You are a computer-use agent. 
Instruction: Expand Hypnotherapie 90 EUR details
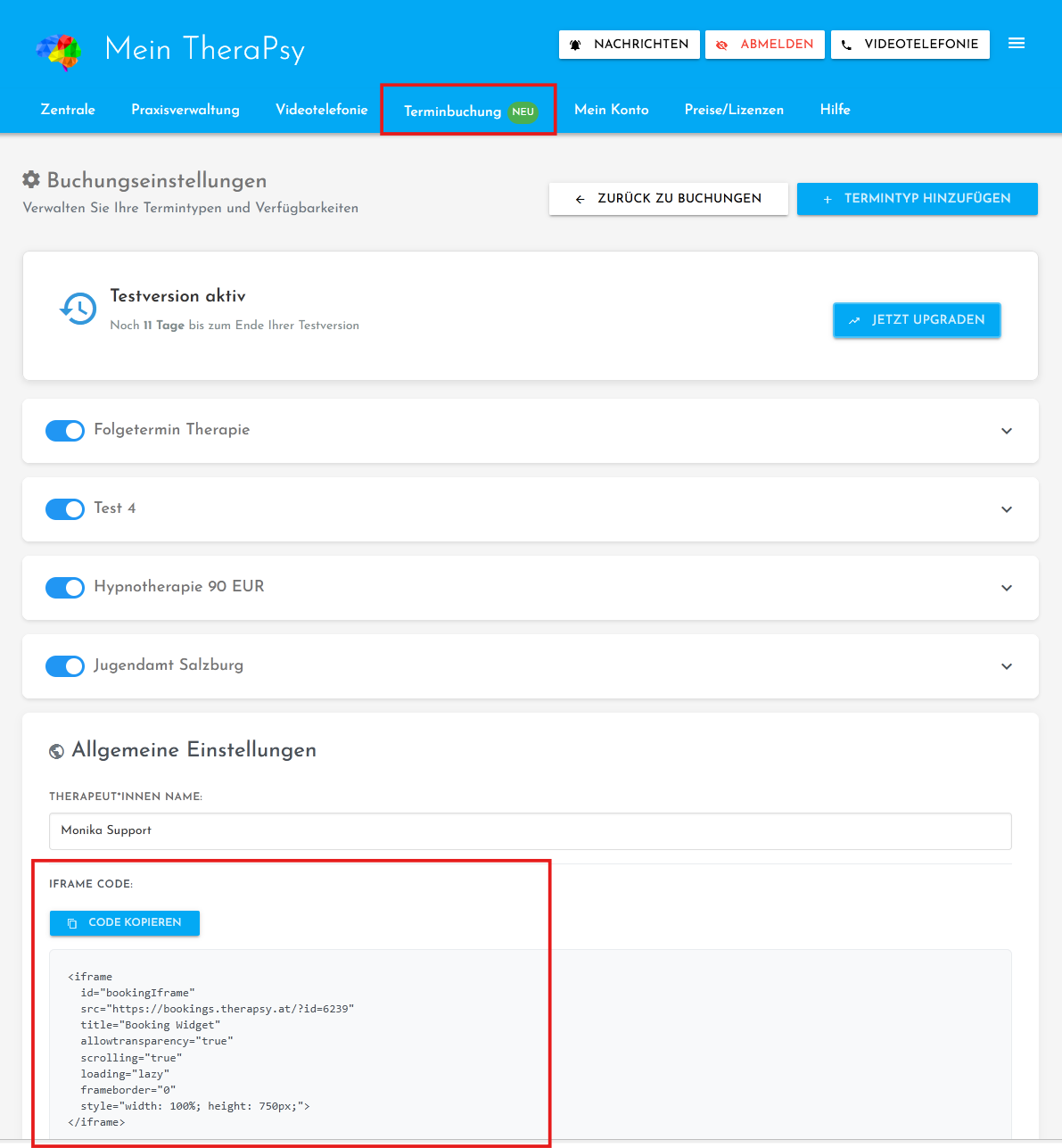pos(1007,588)
